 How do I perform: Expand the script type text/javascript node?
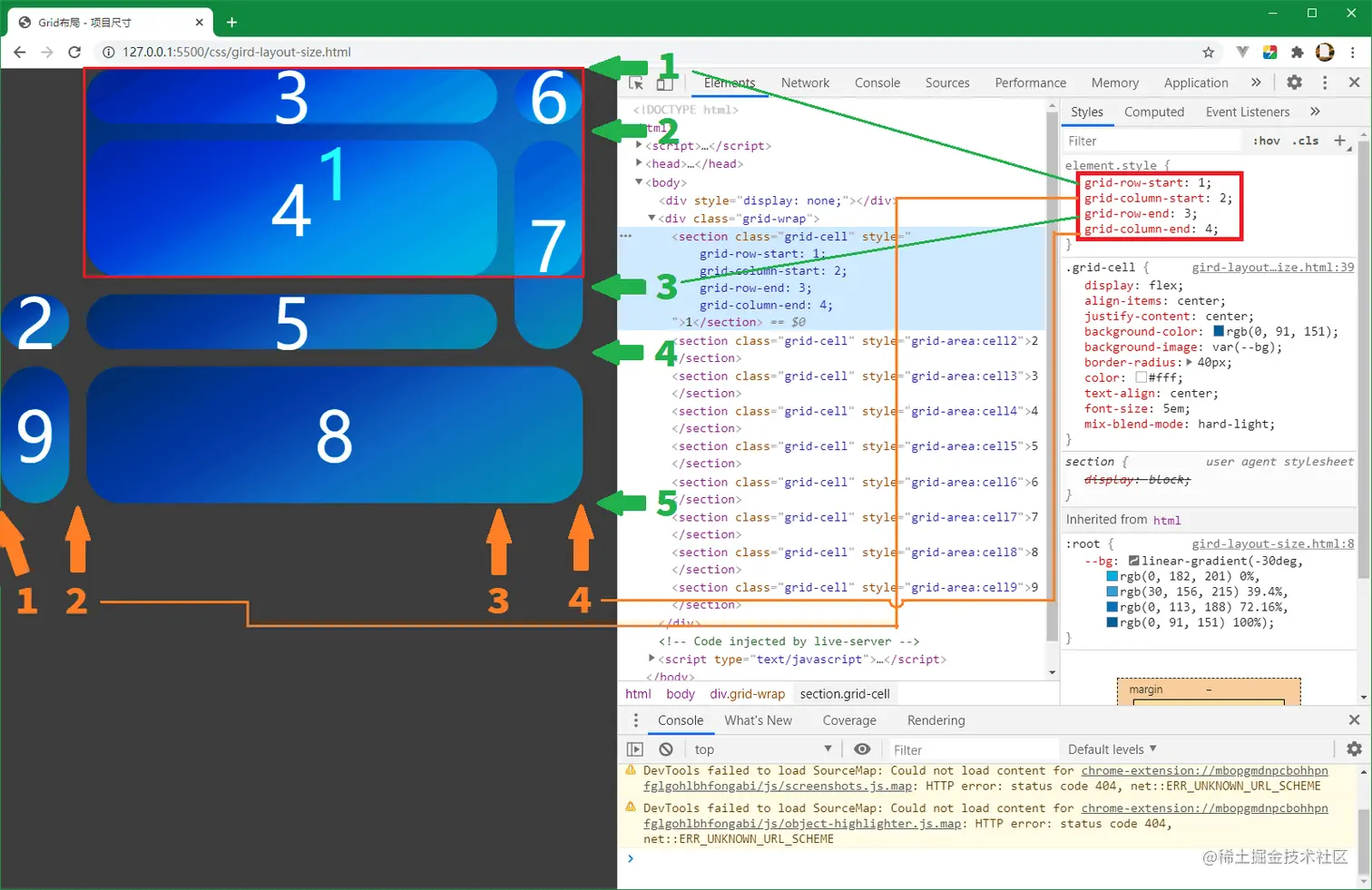[652, 658]
